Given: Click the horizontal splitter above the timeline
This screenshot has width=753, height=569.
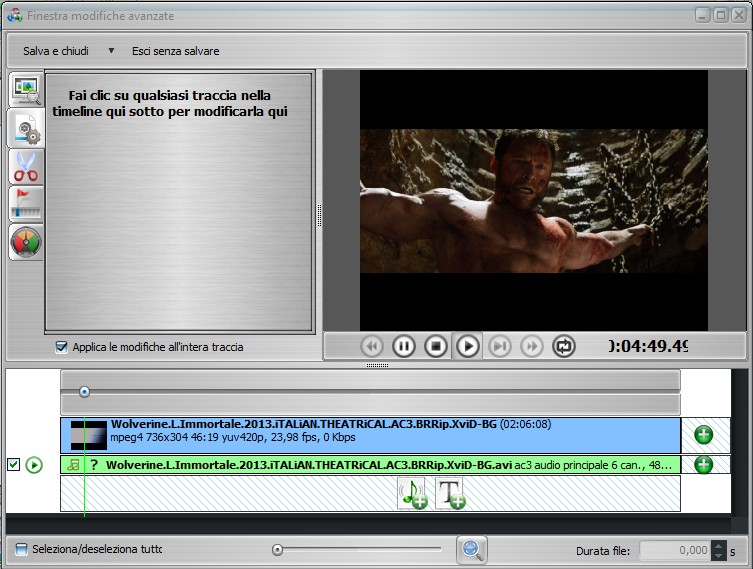Looking at the screenshot, I should coord(377,365).
